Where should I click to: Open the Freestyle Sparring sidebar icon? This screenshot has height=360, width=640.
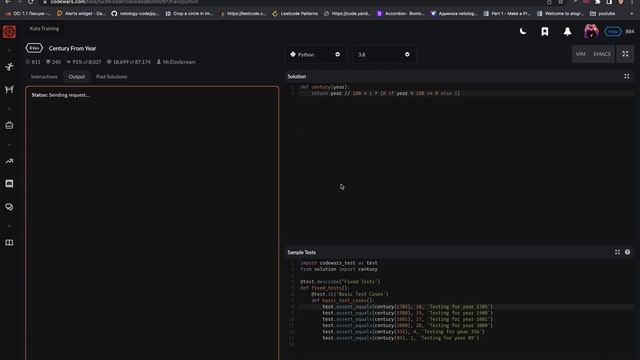pyautogui.click(x=9, y=89)
